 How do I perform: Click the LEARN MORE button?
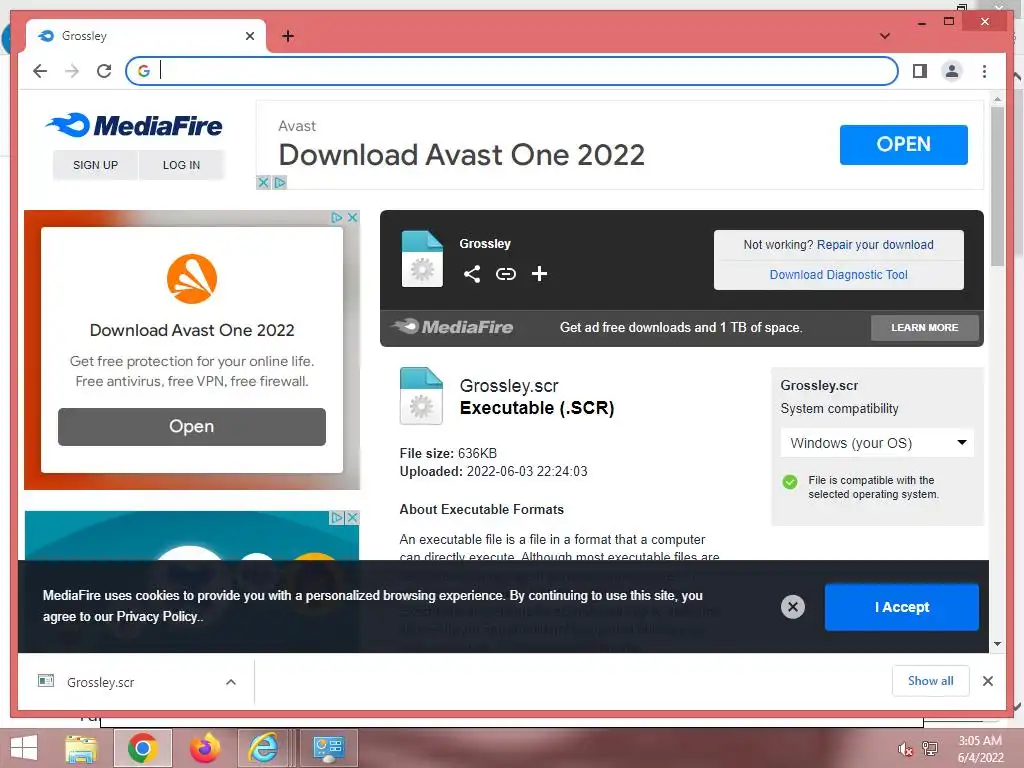[925, 328]
